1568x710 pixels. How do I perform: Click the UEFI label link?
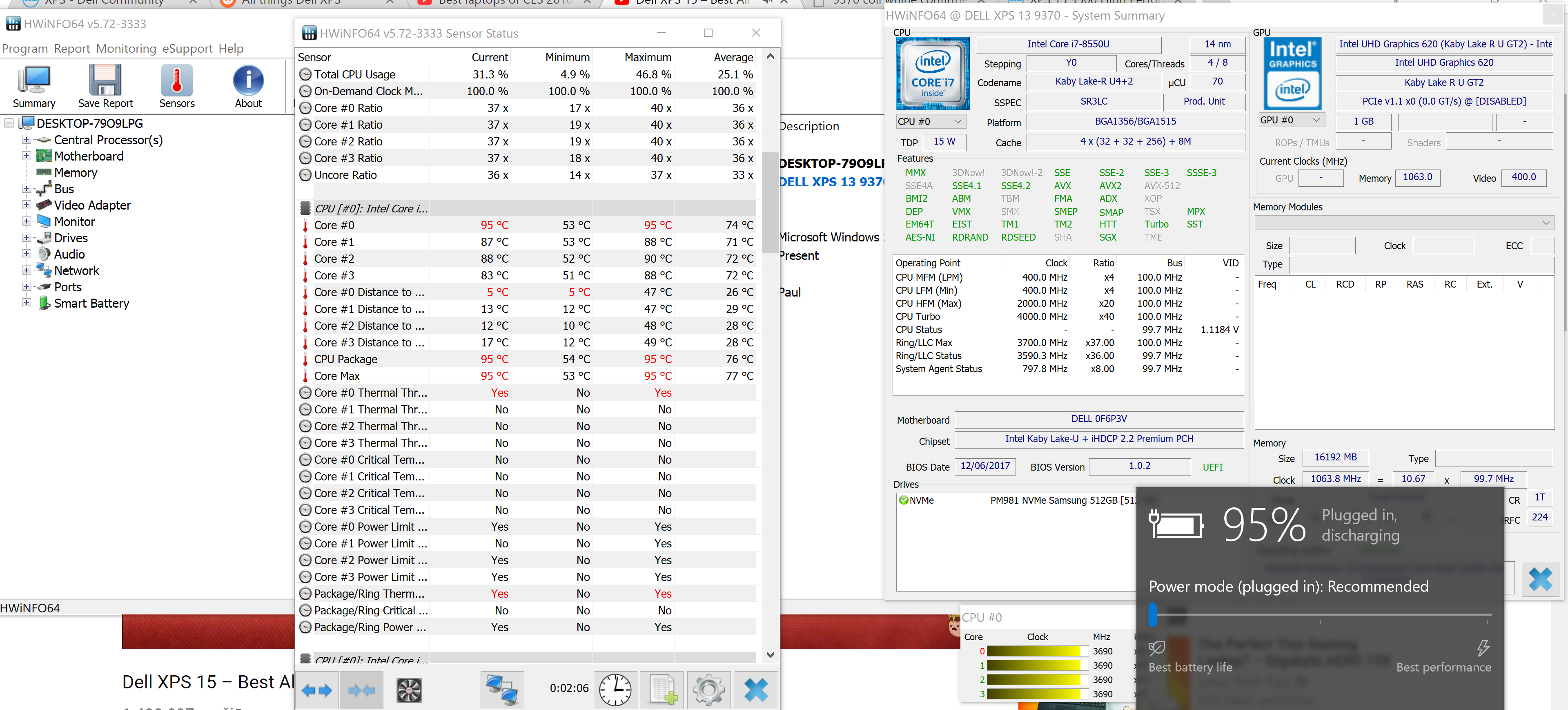(1212, 467)
